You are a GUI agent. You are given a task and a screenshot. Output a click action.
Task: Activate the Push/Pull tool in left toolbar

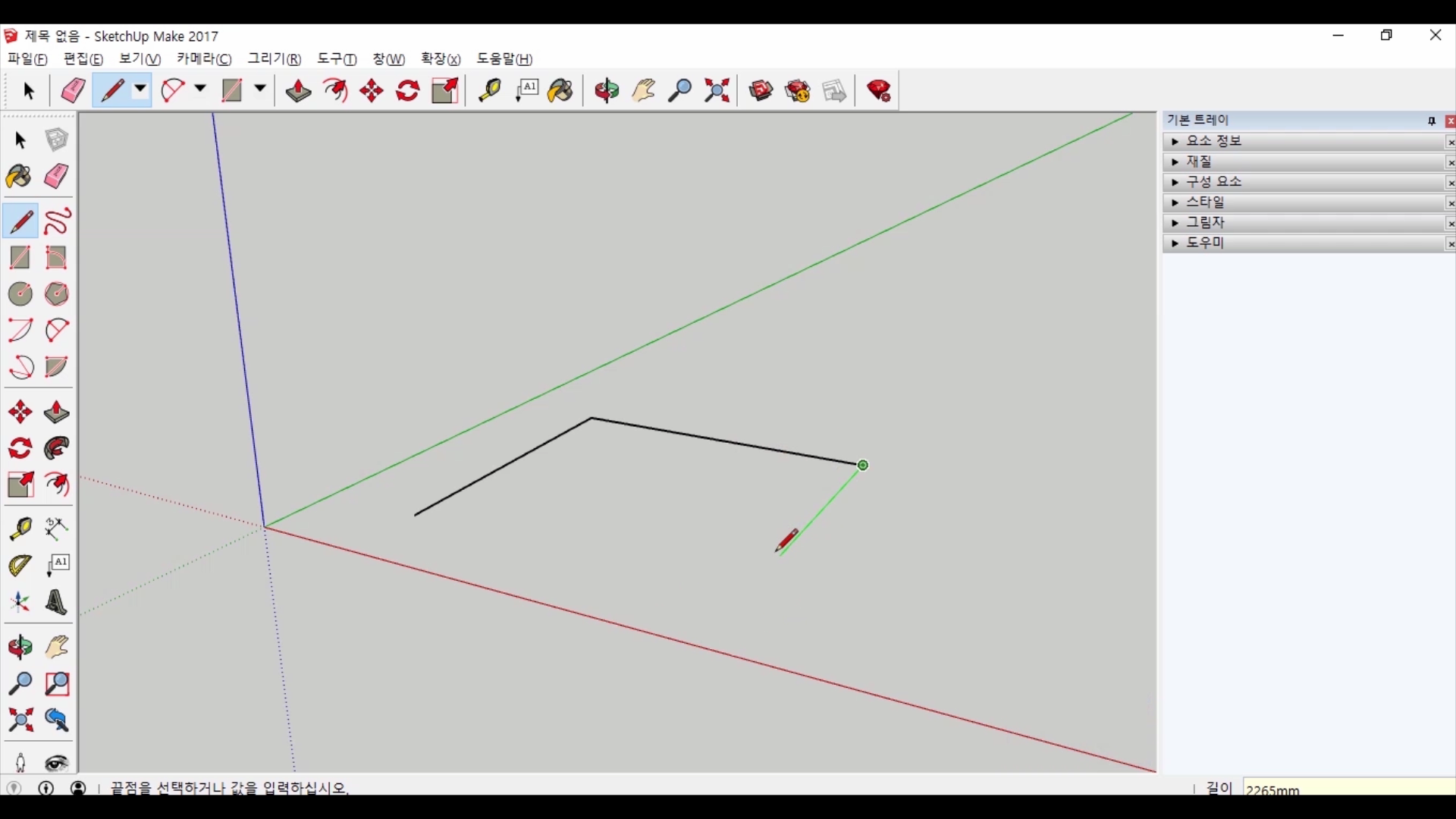[57, 413]
